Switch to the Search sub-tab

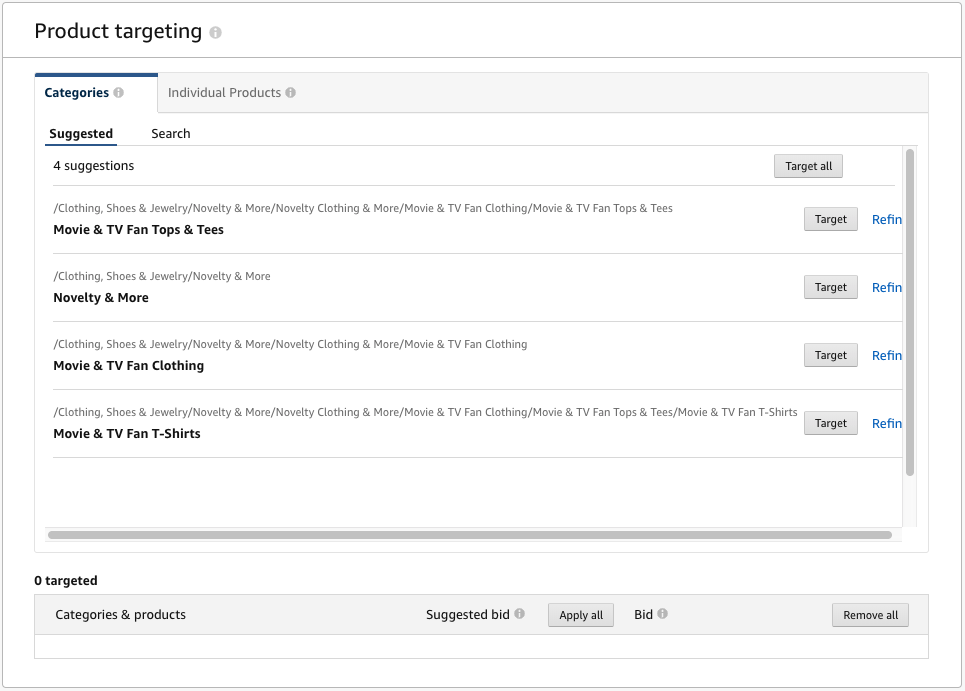[171, 134]
